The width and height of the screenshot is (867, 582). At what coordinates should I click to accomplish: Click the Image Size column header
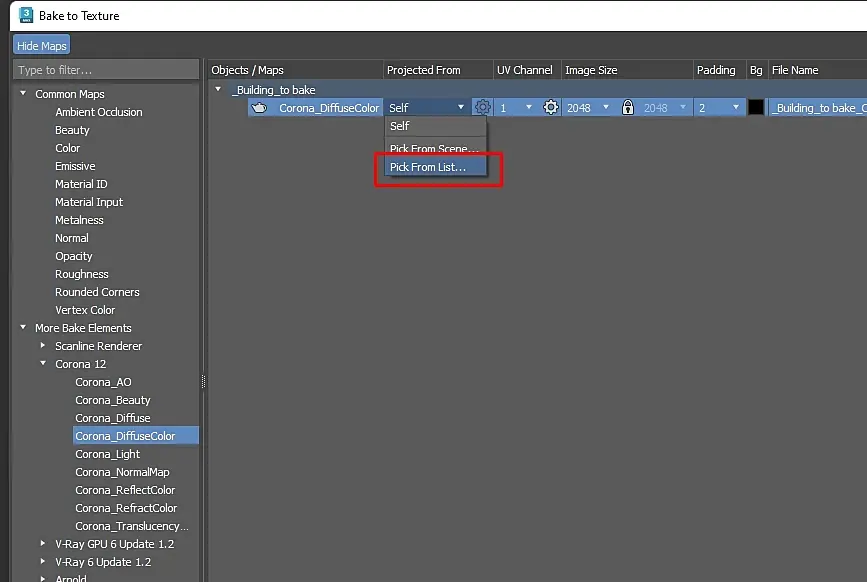[x=591, y=70]
